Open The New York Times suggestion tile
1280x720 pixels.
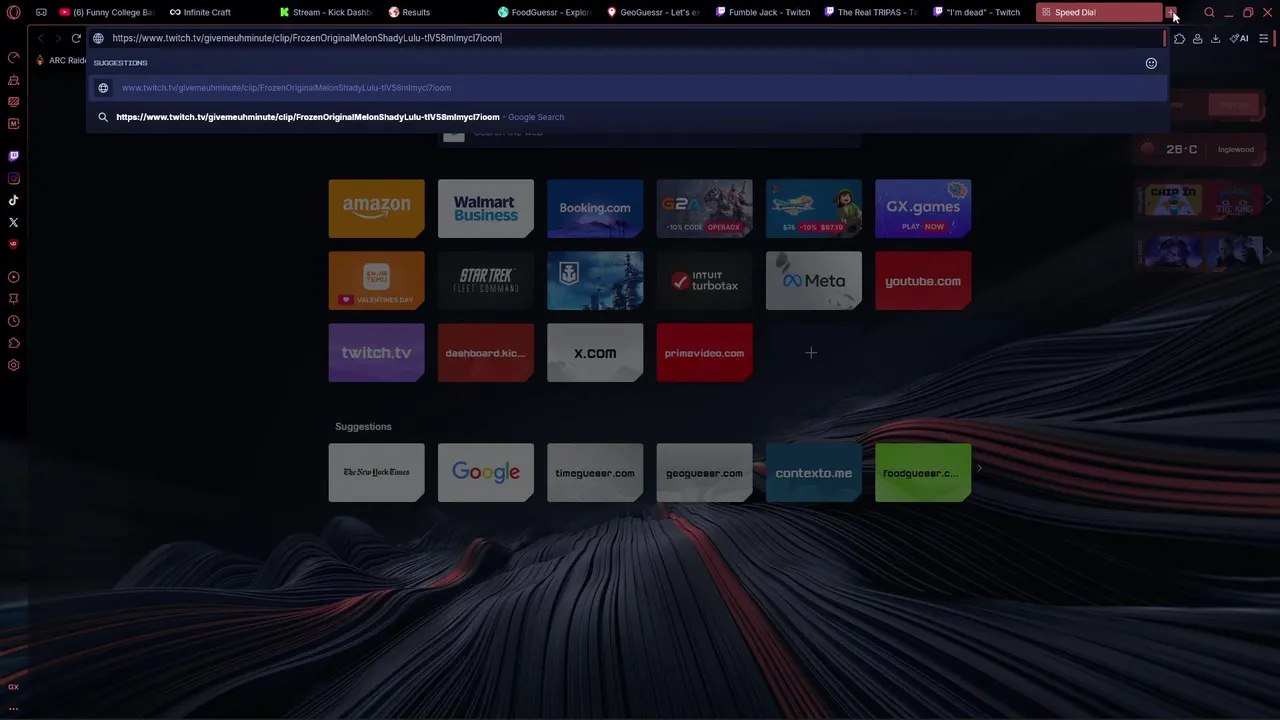coord(376,473)
